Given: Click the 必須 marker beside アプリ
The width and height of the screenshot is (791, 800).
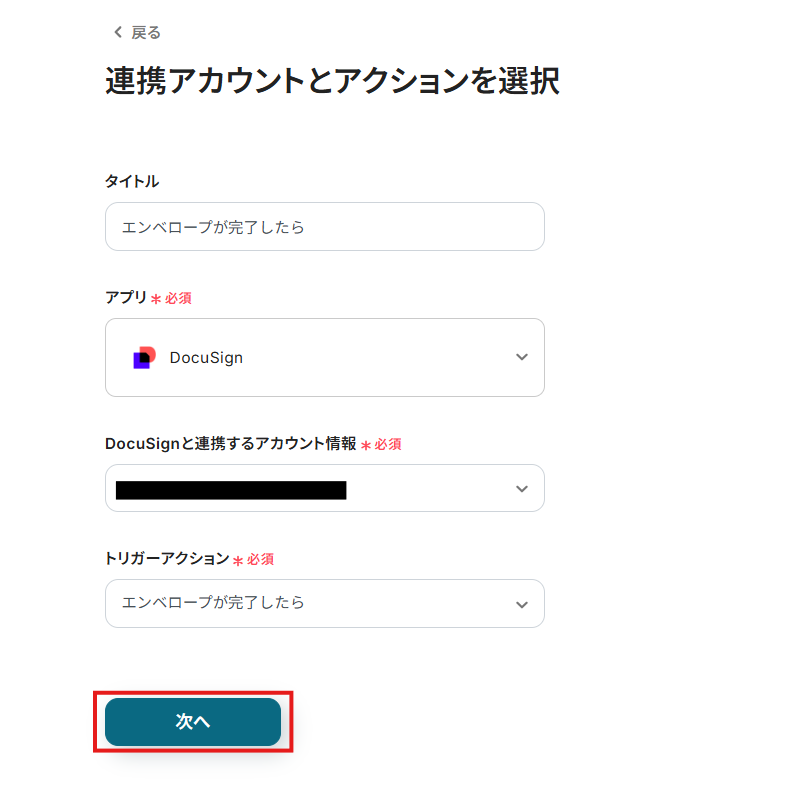Looking at the screenshot, I should (x=178, y=298).
